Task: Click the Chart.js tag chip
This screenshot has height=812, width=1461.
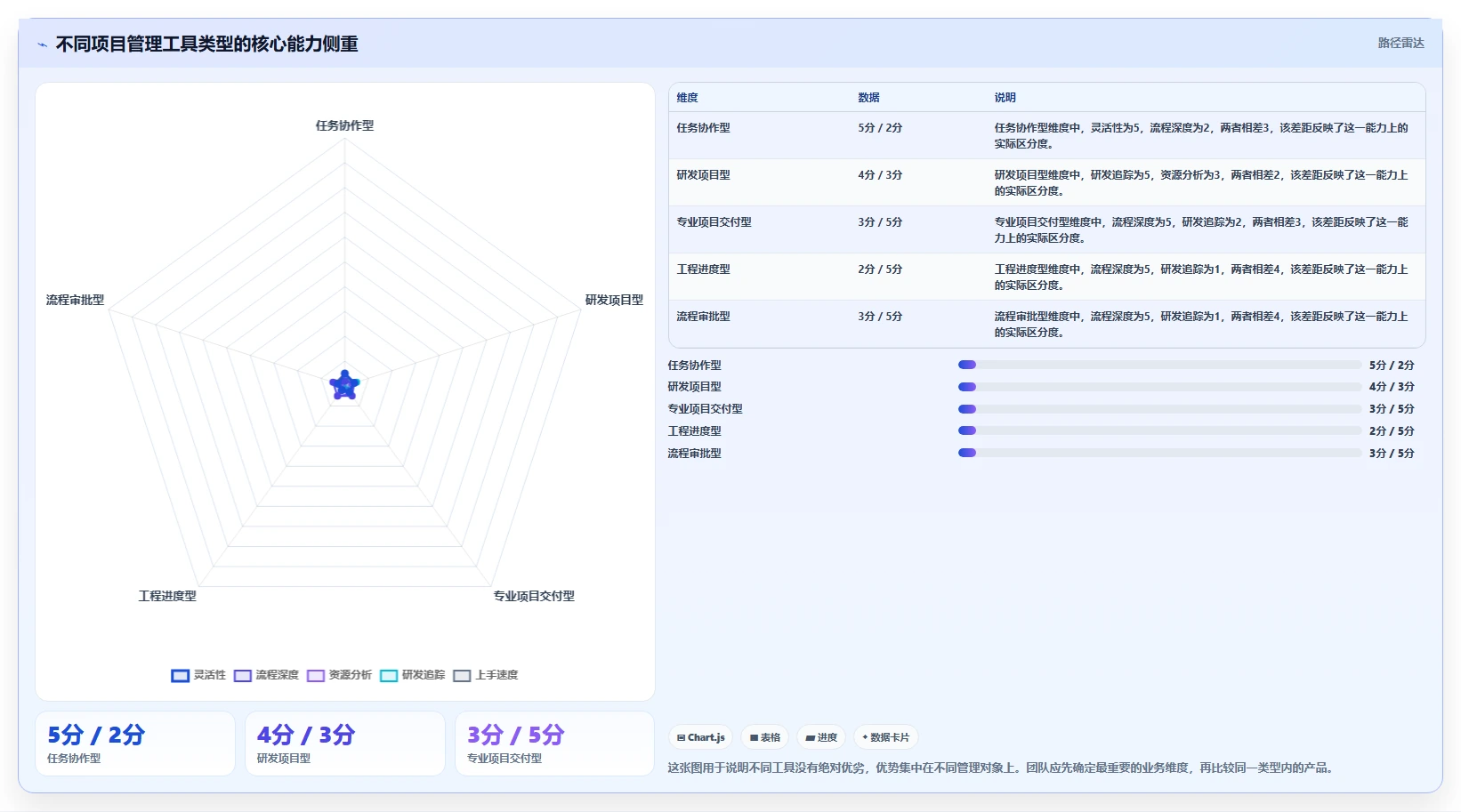Action: tap(701, 737)
